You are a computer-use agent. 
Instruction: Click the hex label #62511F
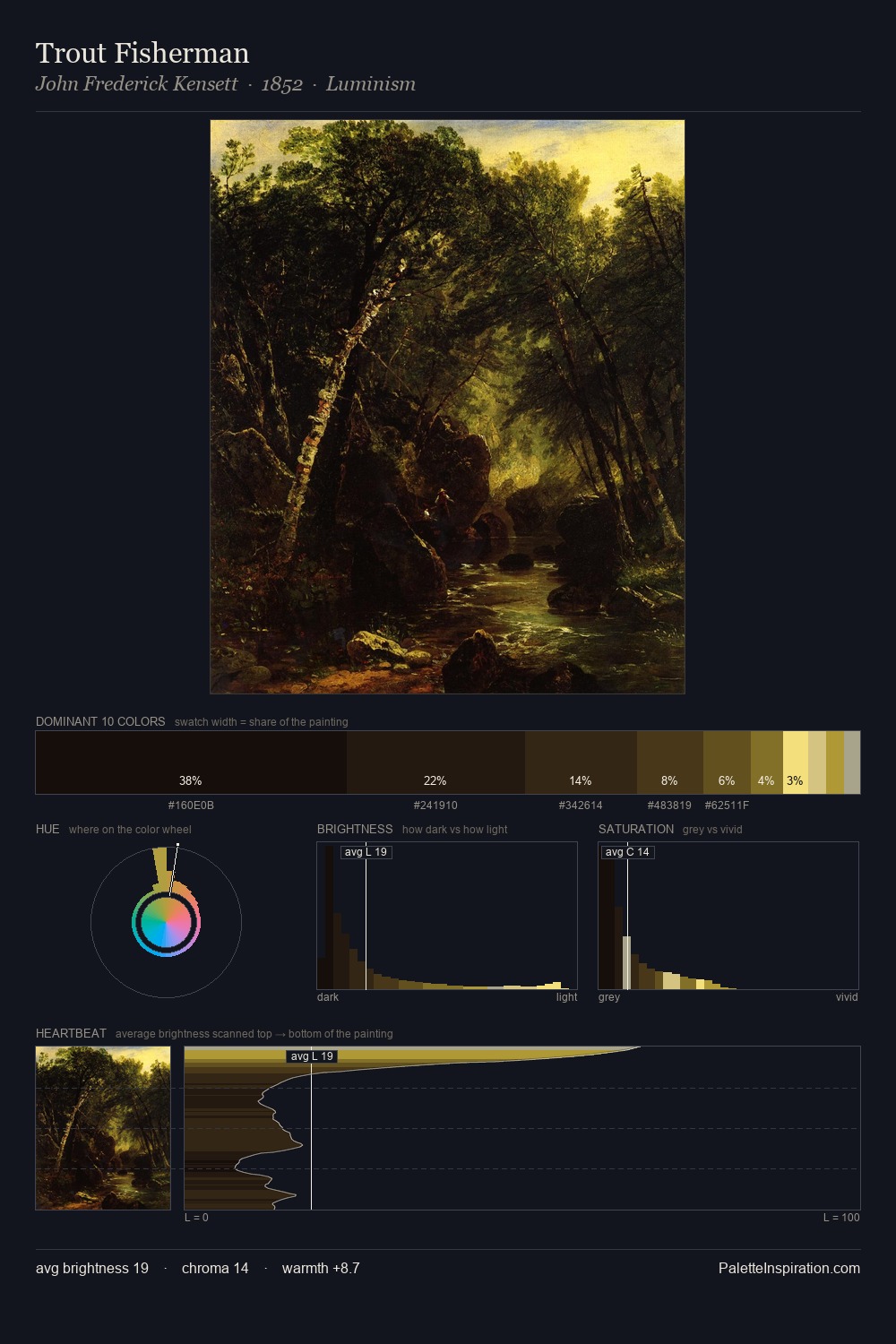[727, 806]
